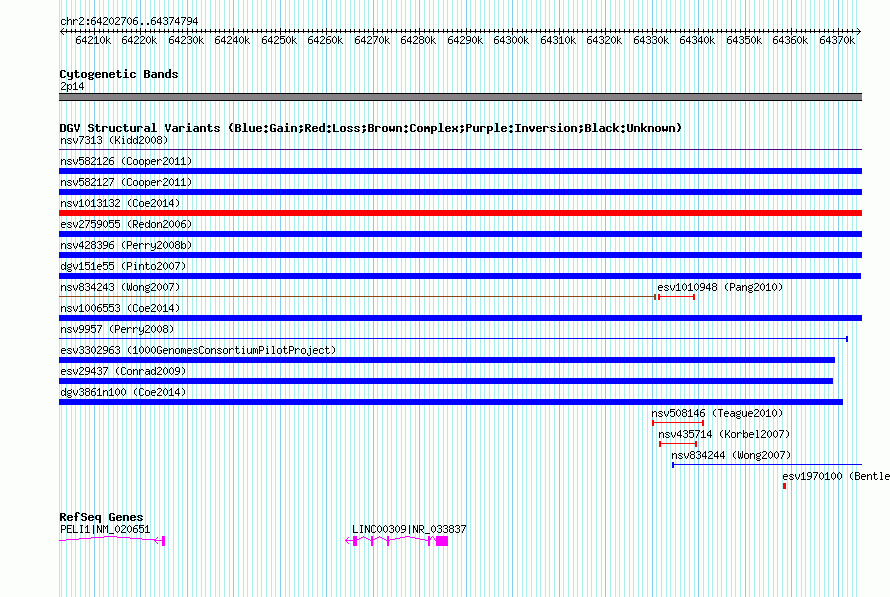Click the chr2:64202706..64374794 region label
Screen dimensions: 890x597
click(129, 21)
